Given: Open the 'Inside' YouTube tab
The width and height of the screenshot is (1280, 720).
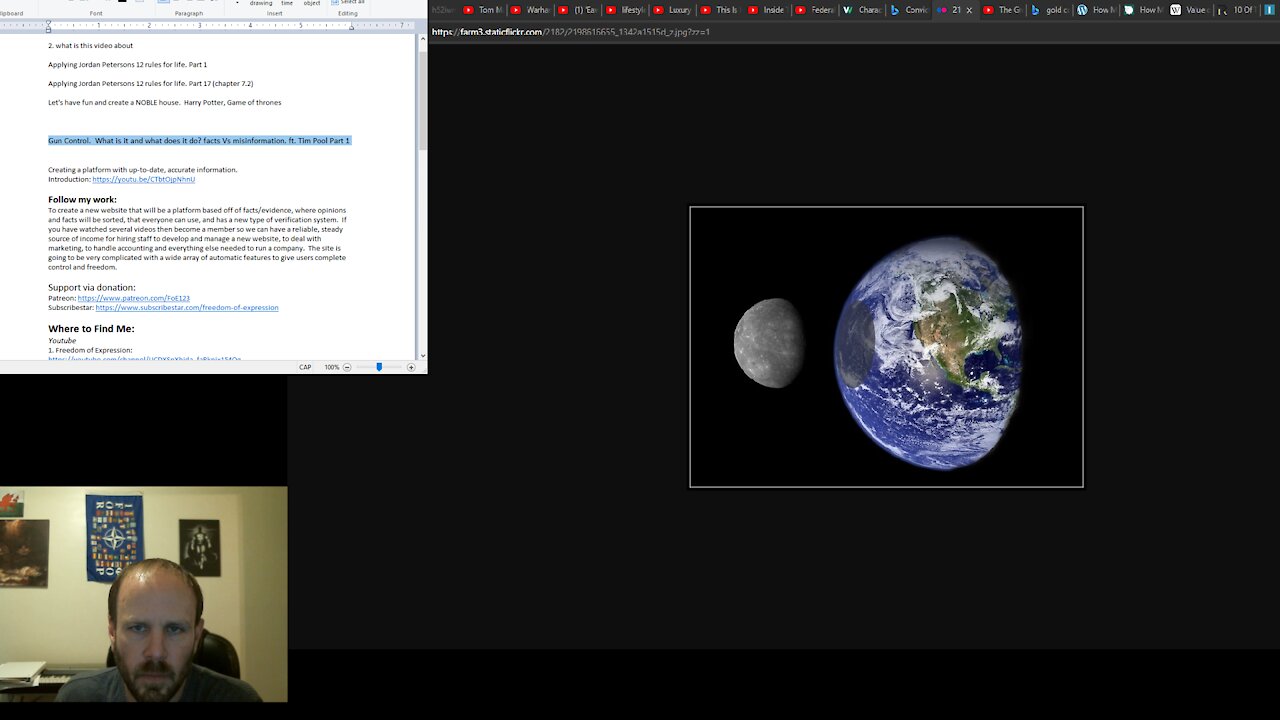Looking at the screenshot, I should pyautogui.click(x=767, y=10).
